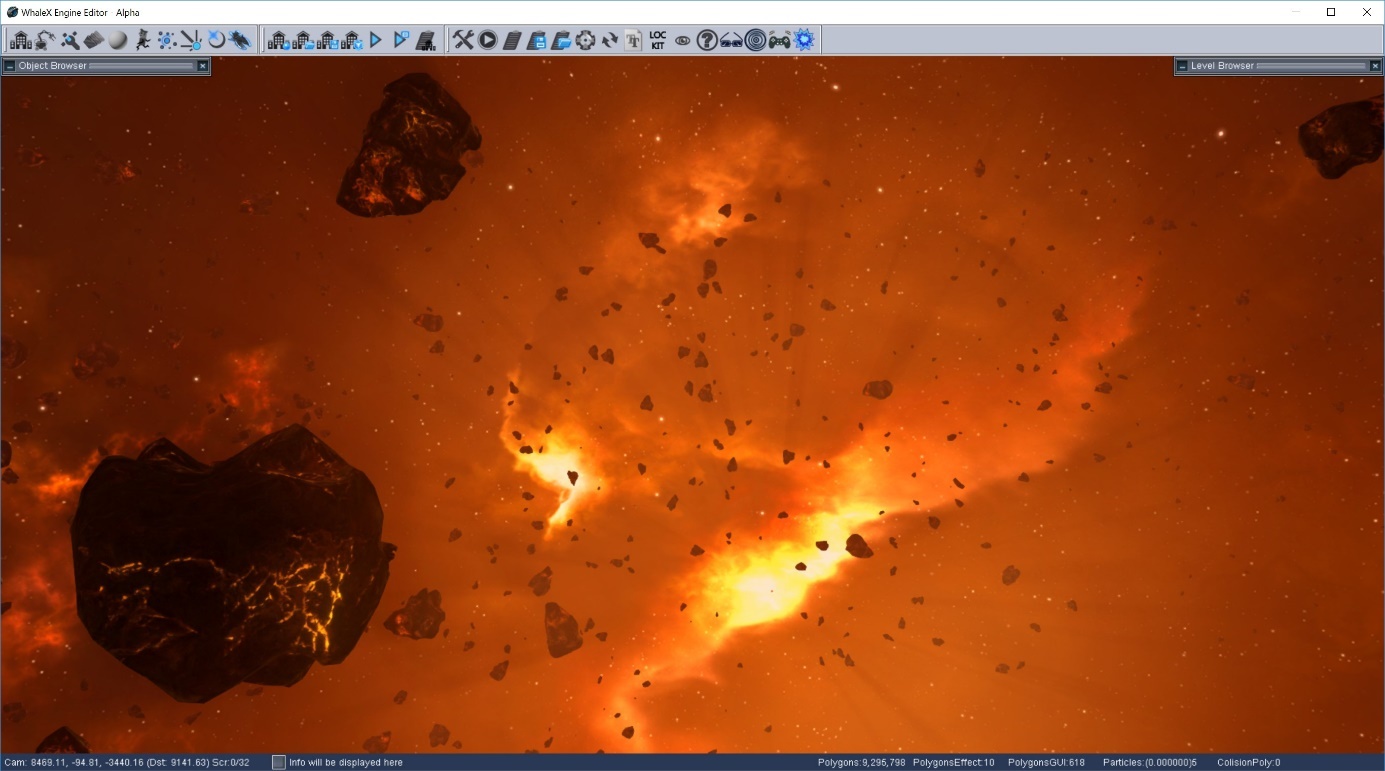Toggle the checkbox beside info status text
The image size is (1385, 771).
point(279,762)
